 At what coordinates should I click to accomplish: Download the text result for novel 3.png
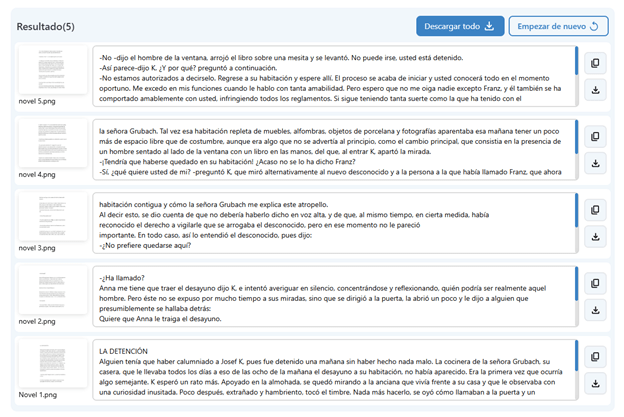tap(595, 236)
